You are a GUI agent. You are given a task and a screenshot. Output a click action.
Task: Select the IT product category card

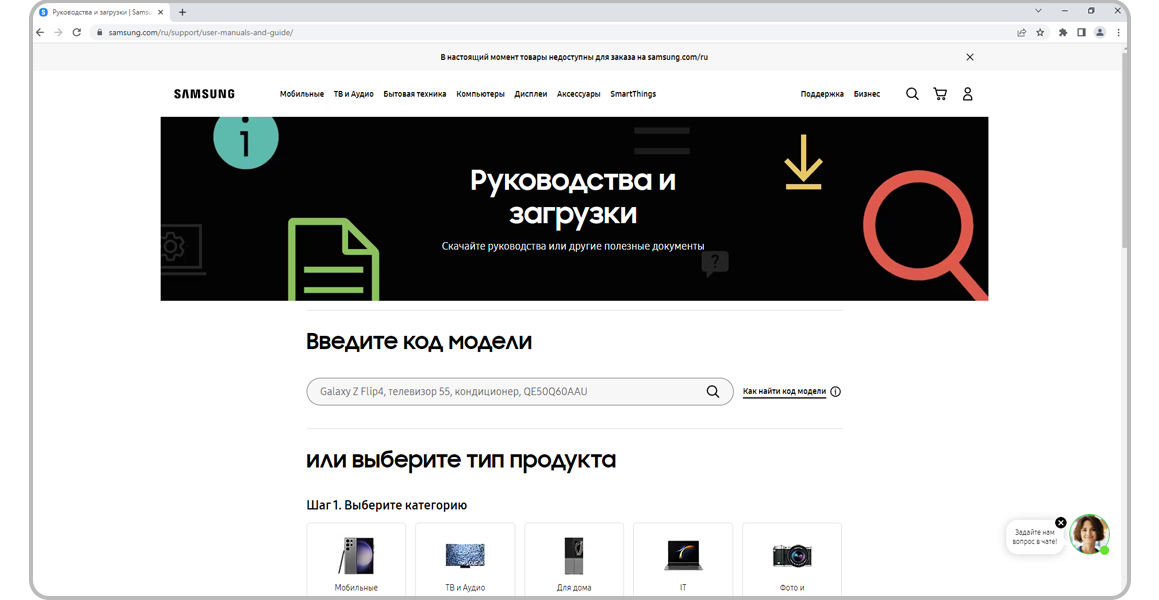point(683,560)
